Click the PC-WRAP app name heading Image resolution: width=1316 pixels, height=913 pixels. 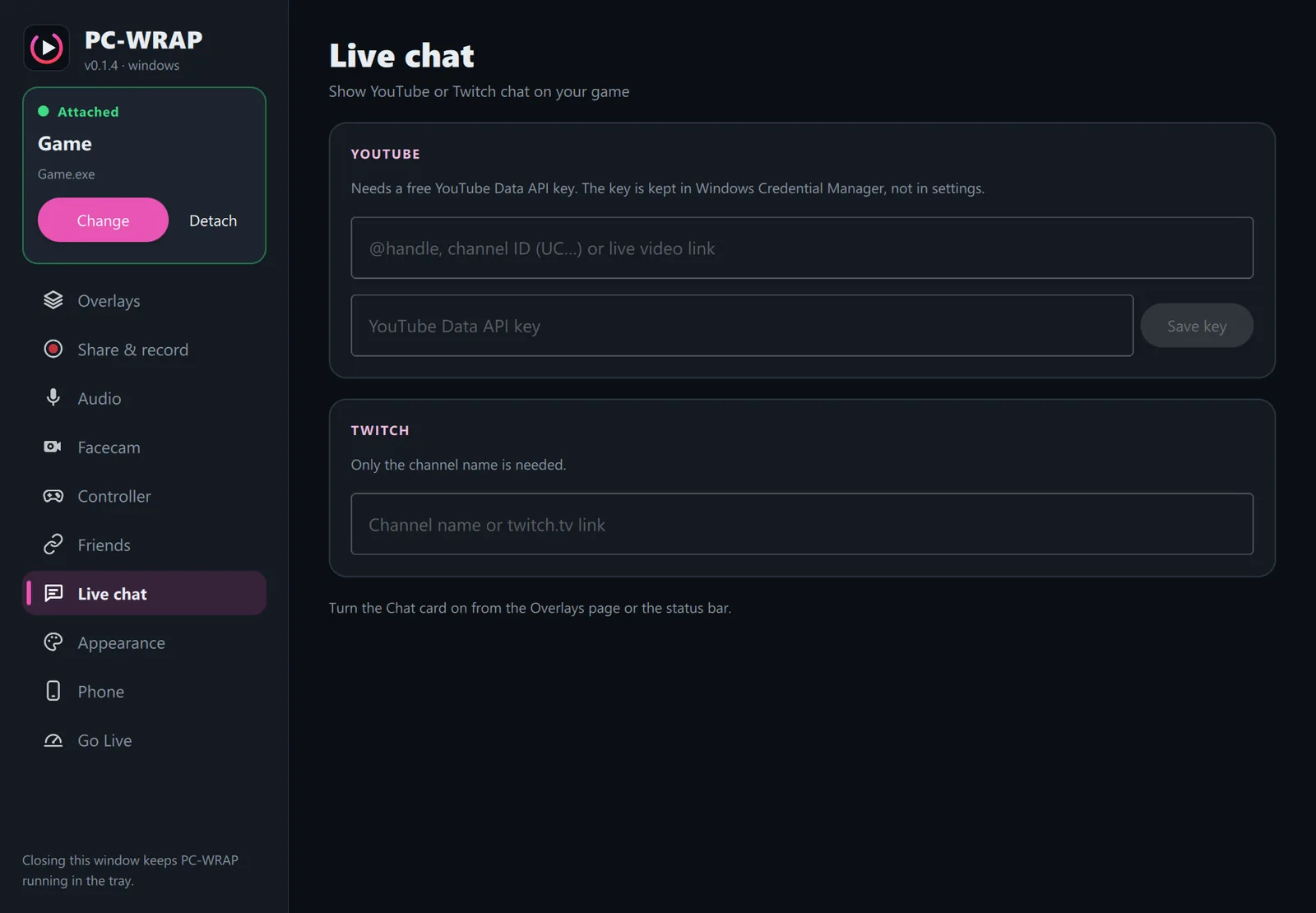click(x=143, y=39)
